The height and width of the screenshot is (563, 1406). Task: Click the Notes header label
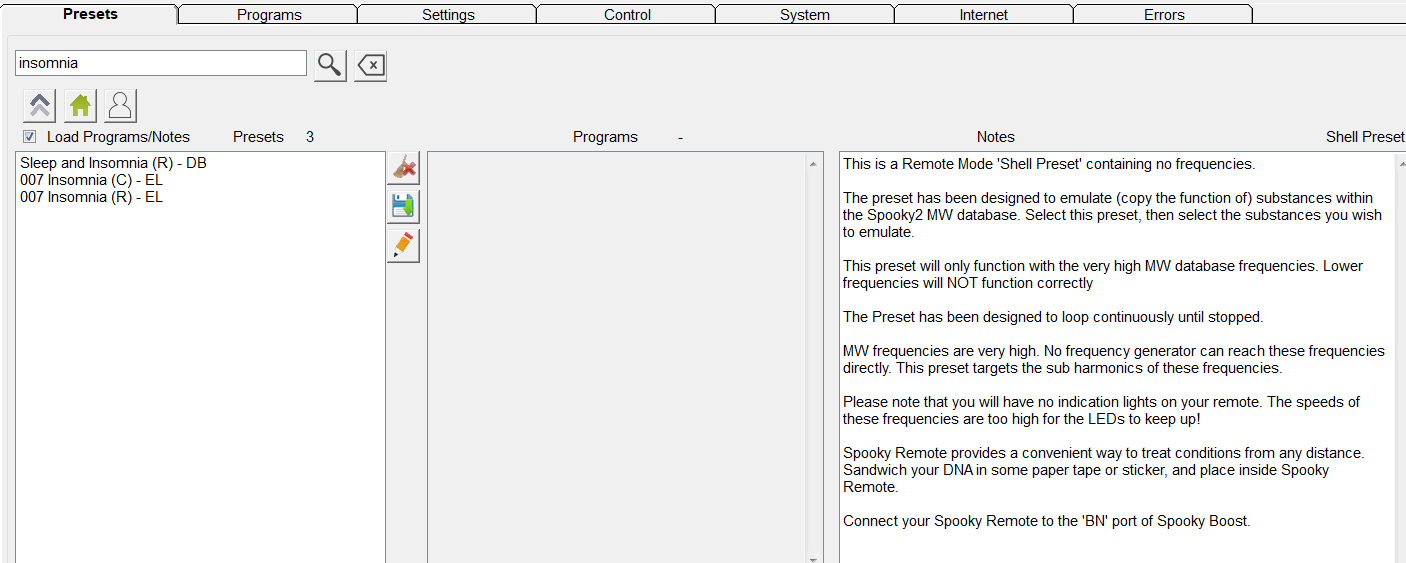[x=996, y=137]
